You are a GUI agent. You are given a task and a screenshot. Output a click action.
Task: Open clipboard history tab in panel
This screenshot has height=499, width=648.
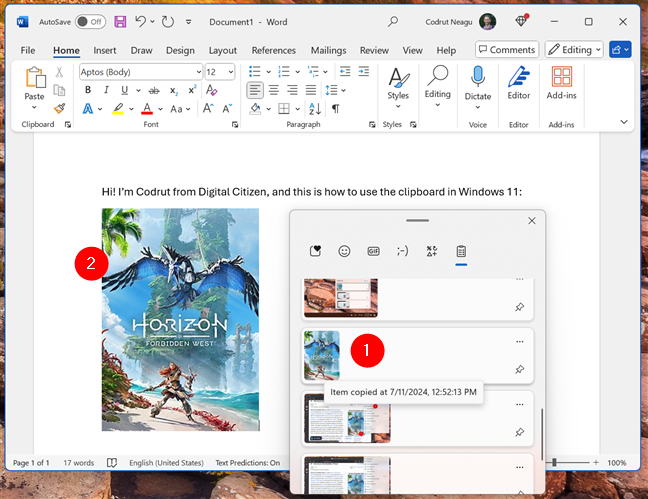[461, 251]
